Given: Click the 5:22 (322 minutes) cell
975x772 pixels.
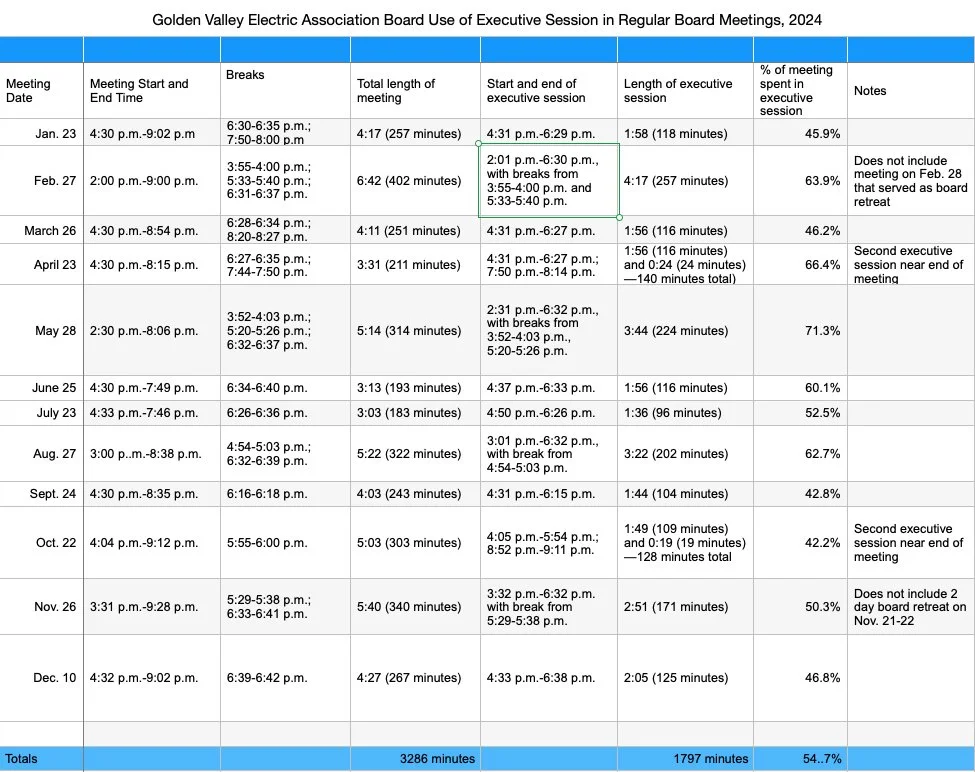Looking at the screenshot, I should 415,454.
